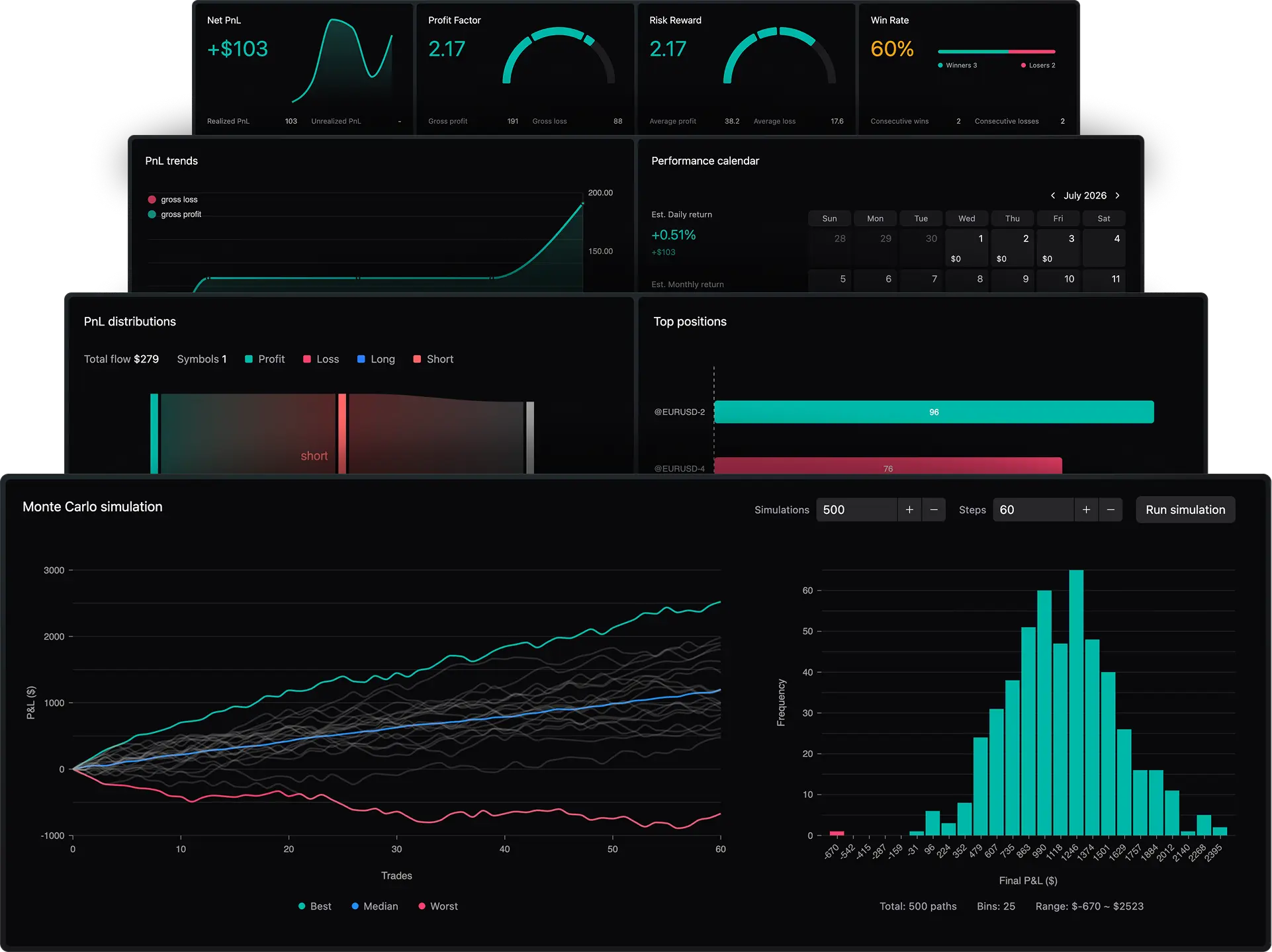
Task: Toggle Loss legend in PnL distributions
Action: [x=321, y=359]
